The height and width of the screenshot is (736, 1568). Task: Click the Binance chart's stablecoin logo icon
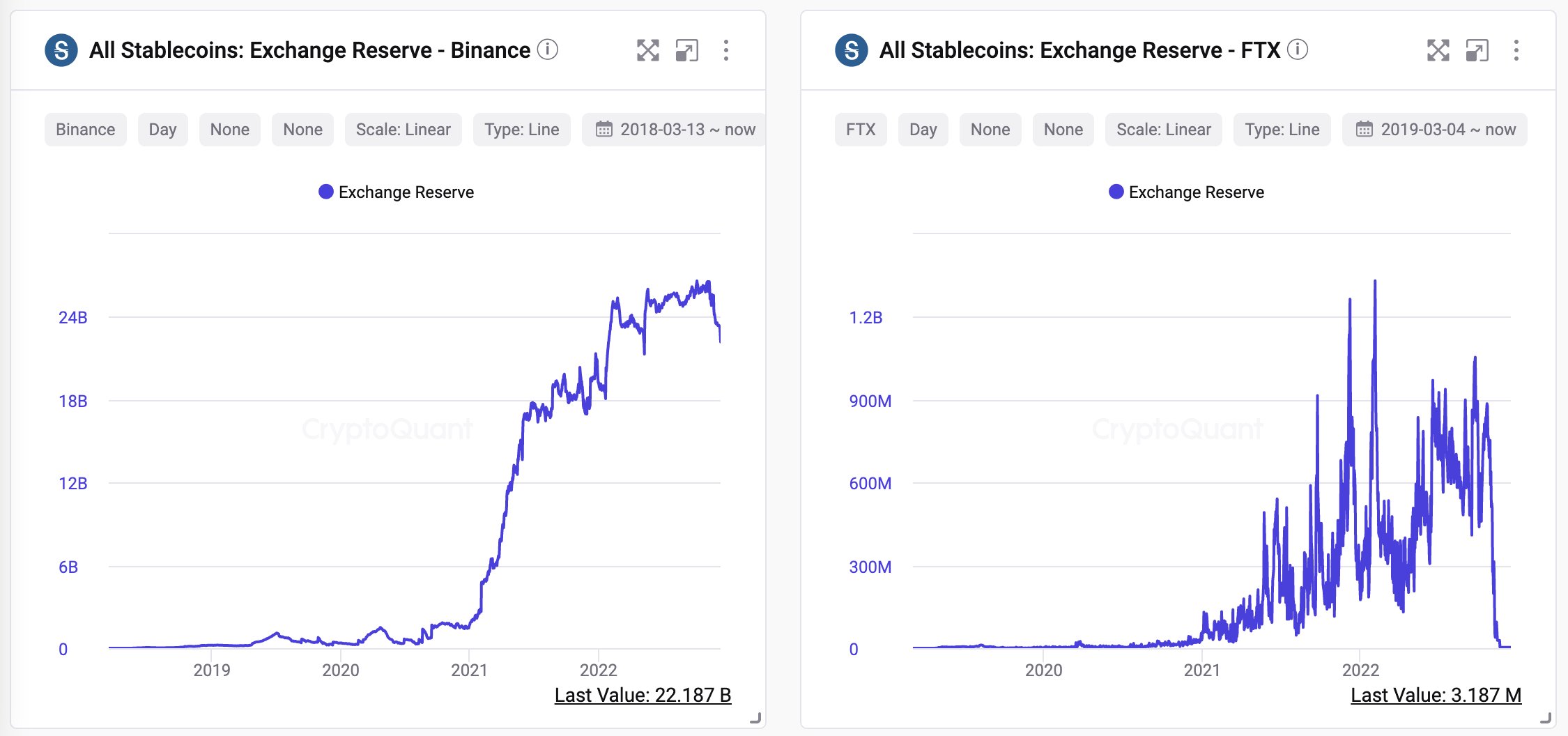(x=63, y=49)
